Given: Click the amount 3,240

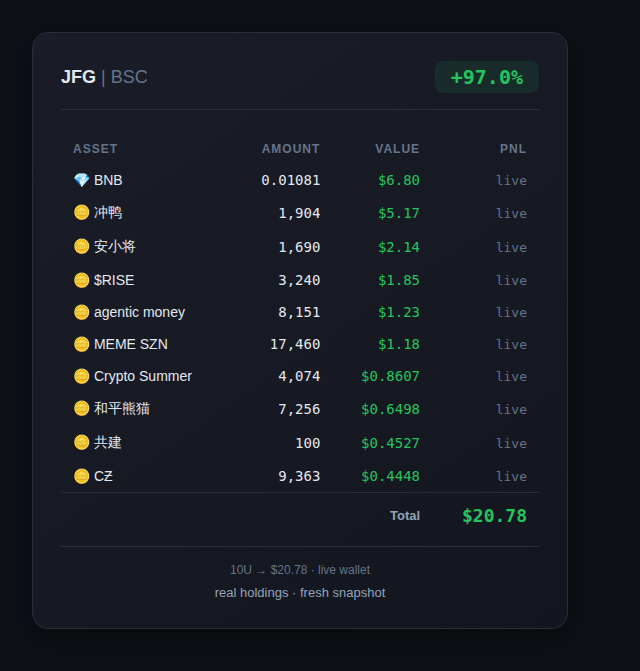Looking at the screenshot, I should click(x=299, y=280).
